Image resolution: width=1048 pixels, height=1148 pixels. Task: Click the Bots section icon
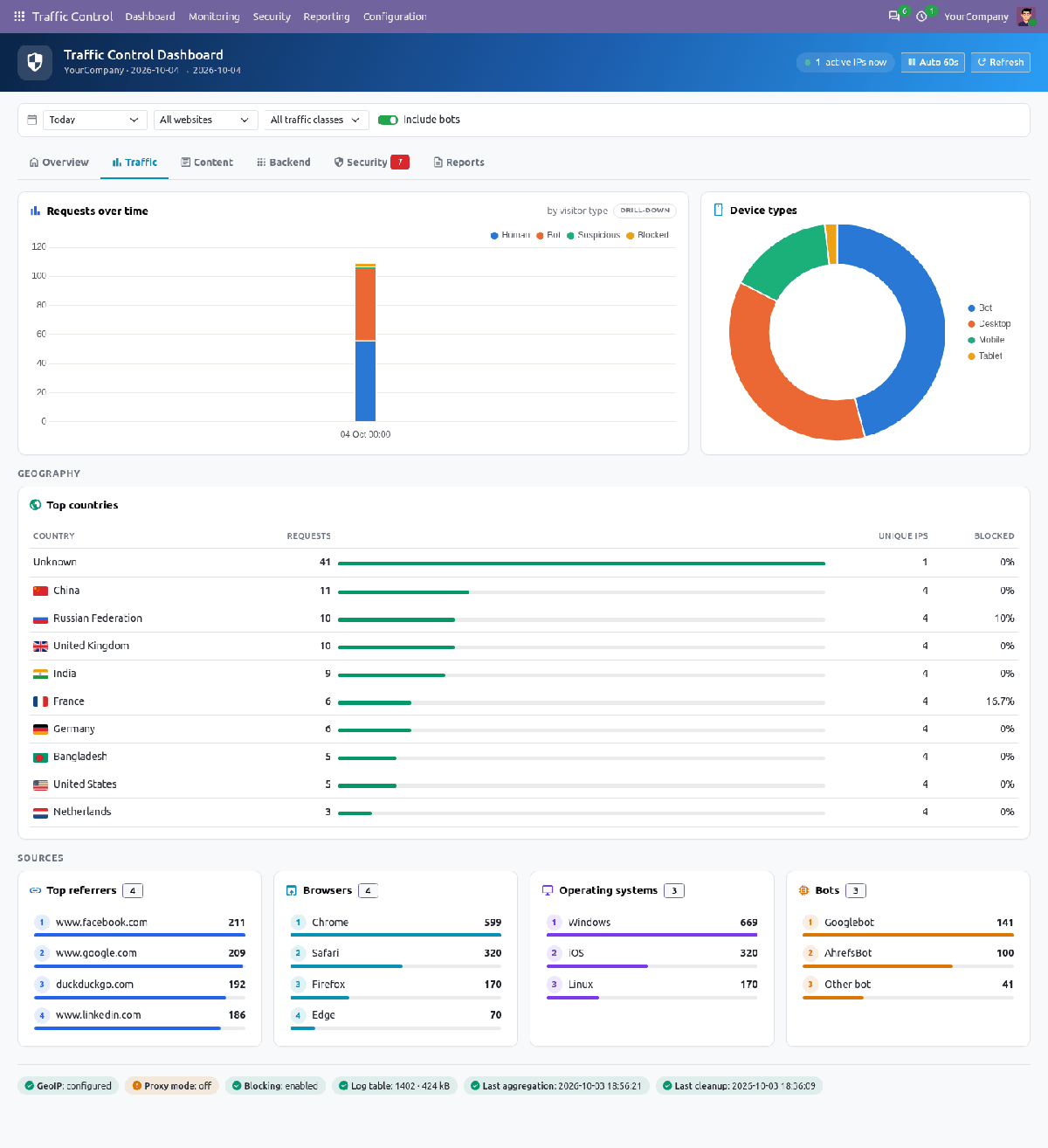tap(804, 890)
